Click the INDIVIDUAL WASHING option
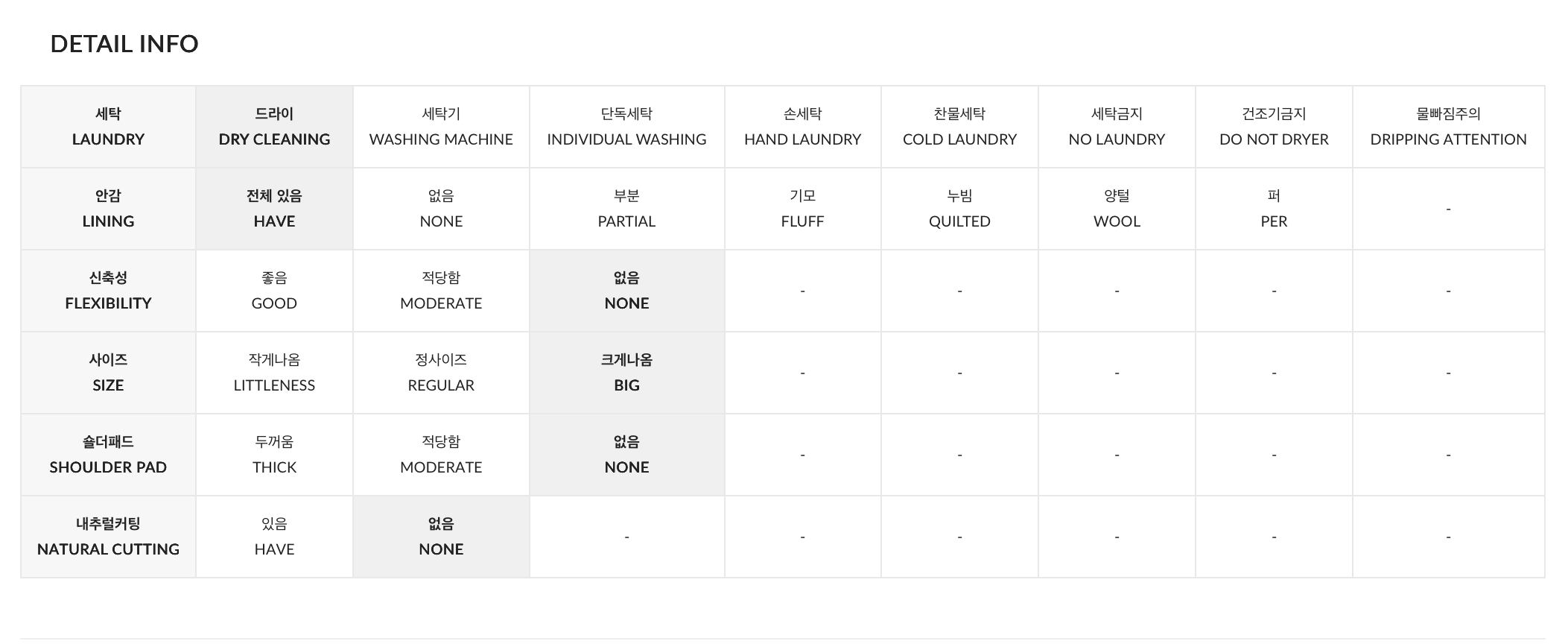Screen dimensions: 1568x644 tap(626, 127)
